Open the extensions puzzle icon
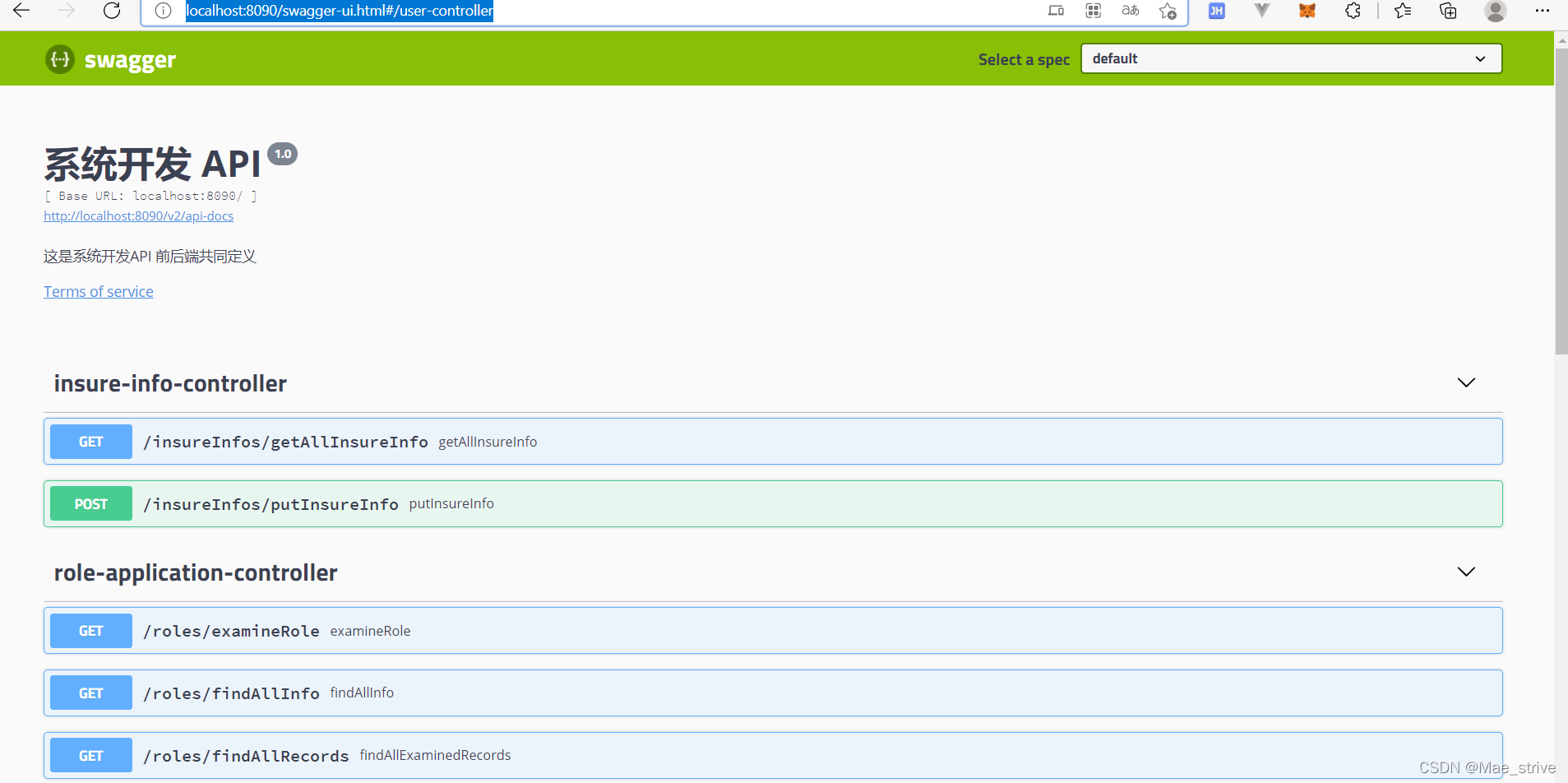 (x=1353, y=11)
